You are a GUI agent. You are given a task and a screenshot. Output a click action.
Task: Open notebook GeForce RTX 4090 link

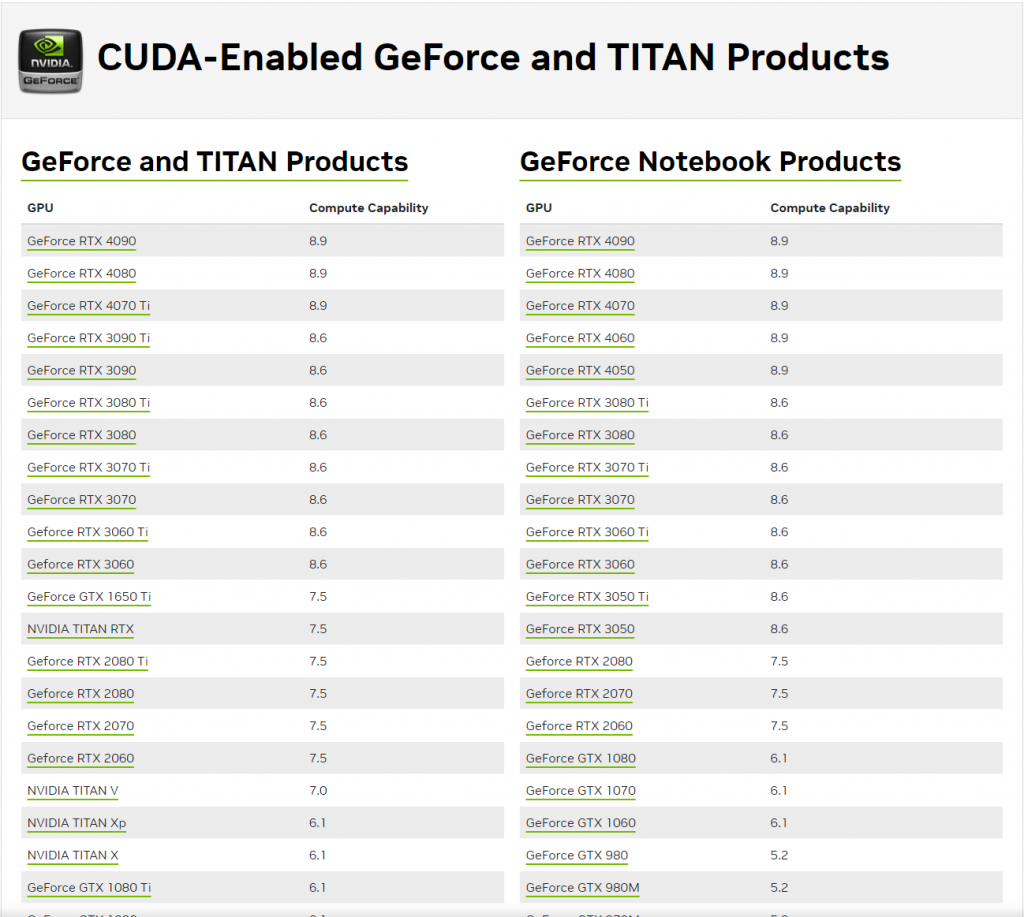pos(580,241)
